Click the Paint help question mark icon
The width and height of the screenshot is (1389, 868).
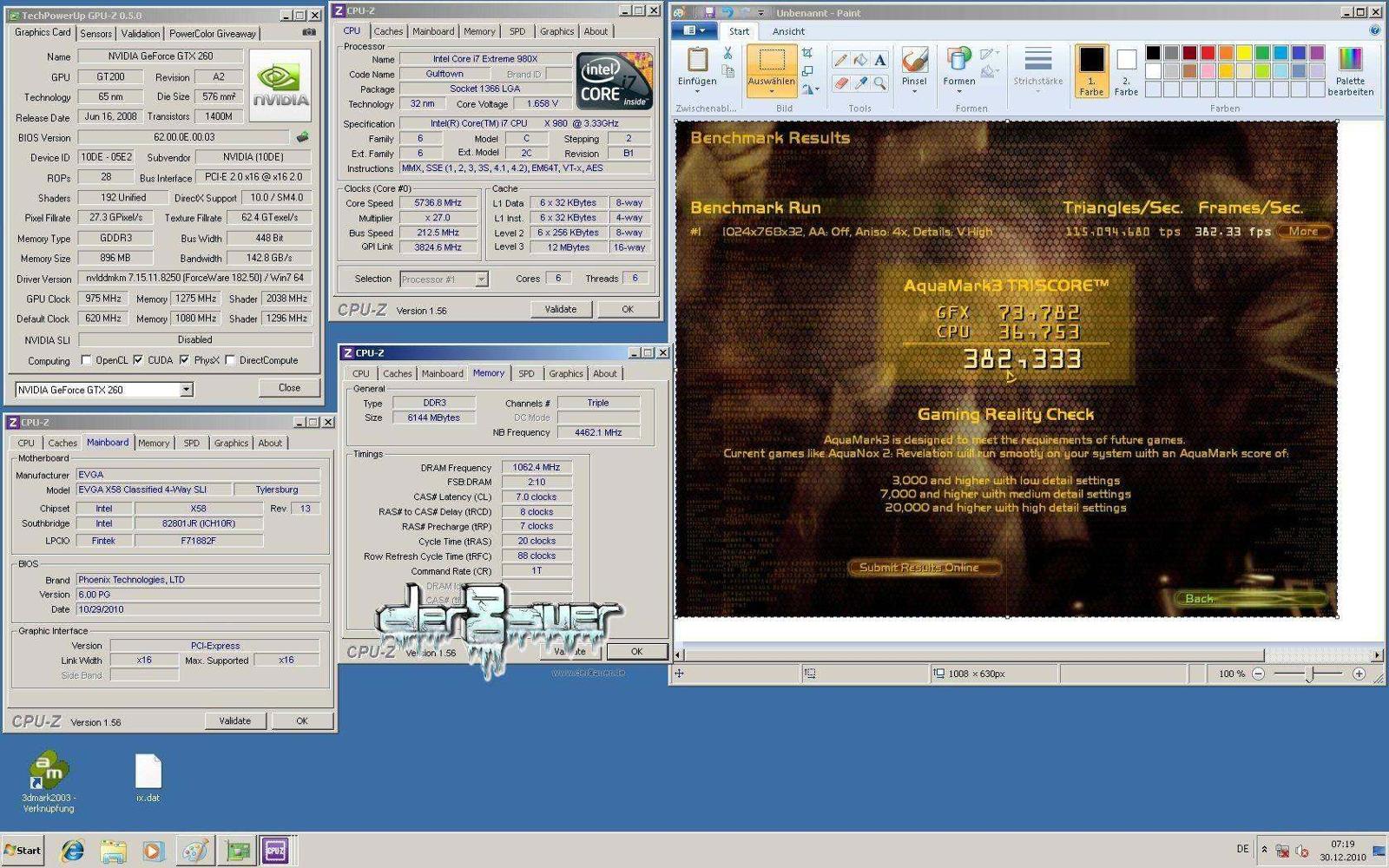(x=1375, y=30)
